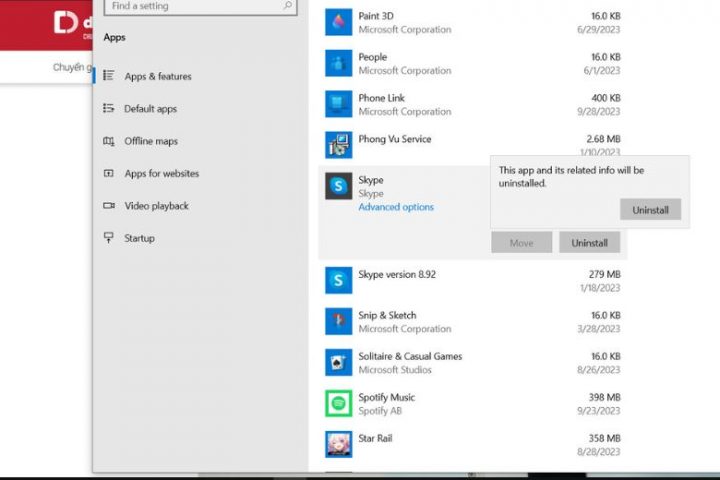
Task: Click the Skype version 8.92 icon
Action: (x=339, y=280)
